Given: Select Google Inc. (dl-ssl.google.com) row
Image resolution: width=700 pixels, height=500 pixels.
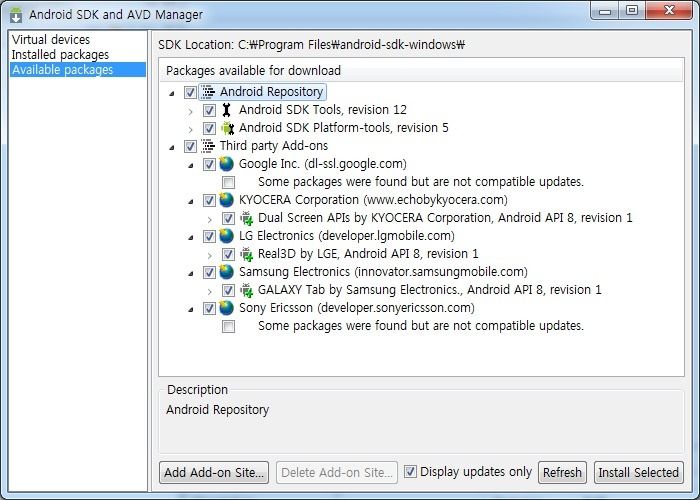Looking at the screenshot, I should [x=323, y=163].
